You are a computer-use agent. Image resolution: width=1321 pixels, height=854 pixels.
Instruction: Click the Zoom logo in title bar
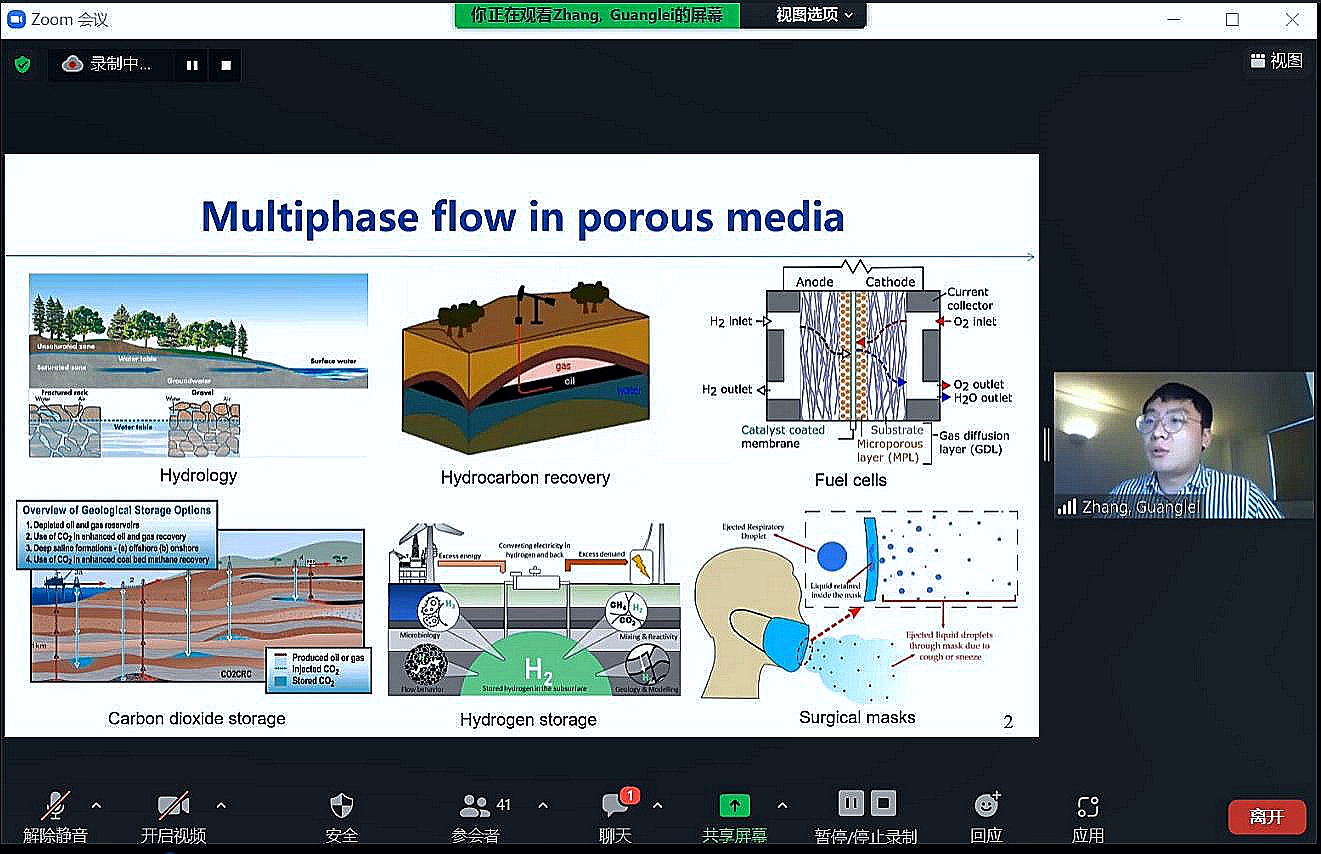click(x=16, y=19)
